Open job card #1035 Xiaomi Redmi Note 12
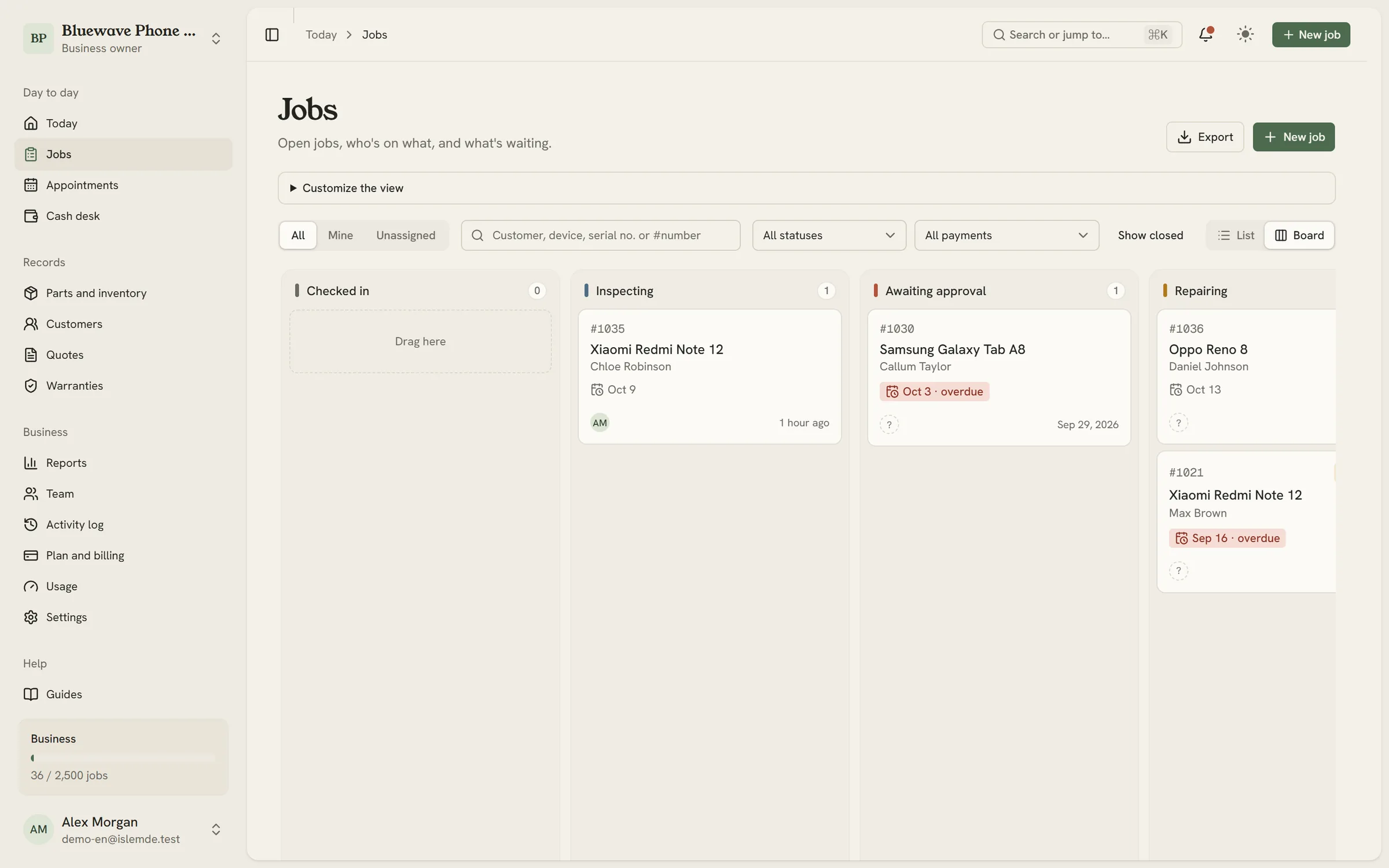 pos(710,377)
